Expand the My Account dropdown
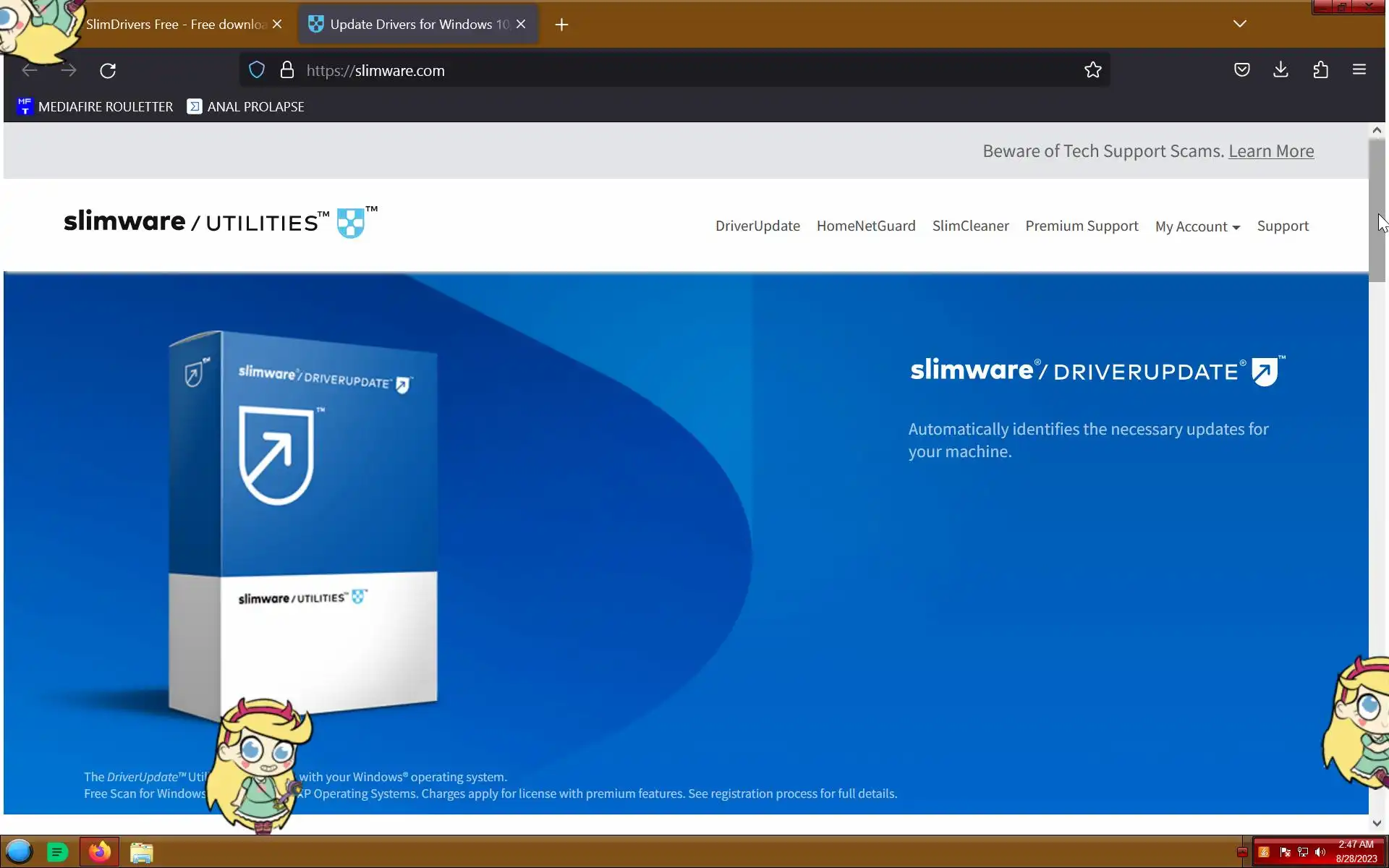This screenshot has width=1389, height=868. click(1197, 226)
